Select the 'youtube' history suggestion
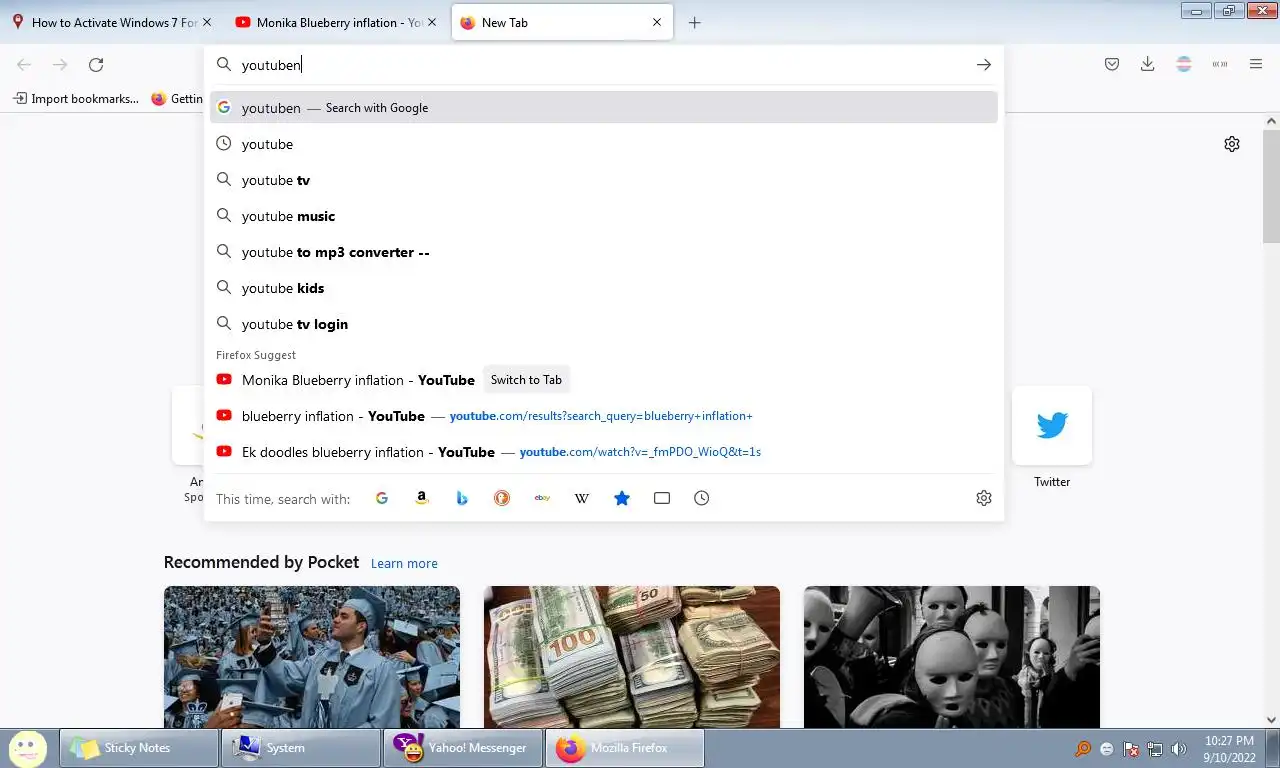 tap(604, 144)
